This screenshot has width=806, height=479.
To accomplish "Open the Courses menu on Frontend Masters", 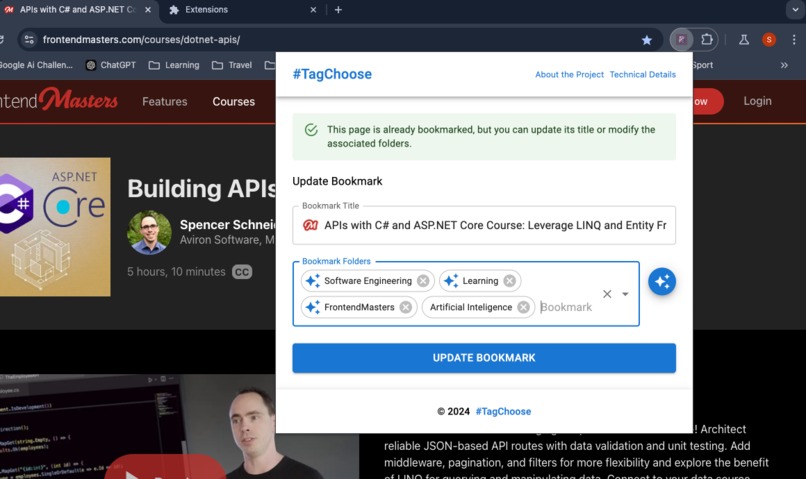I will pos(233,101).
